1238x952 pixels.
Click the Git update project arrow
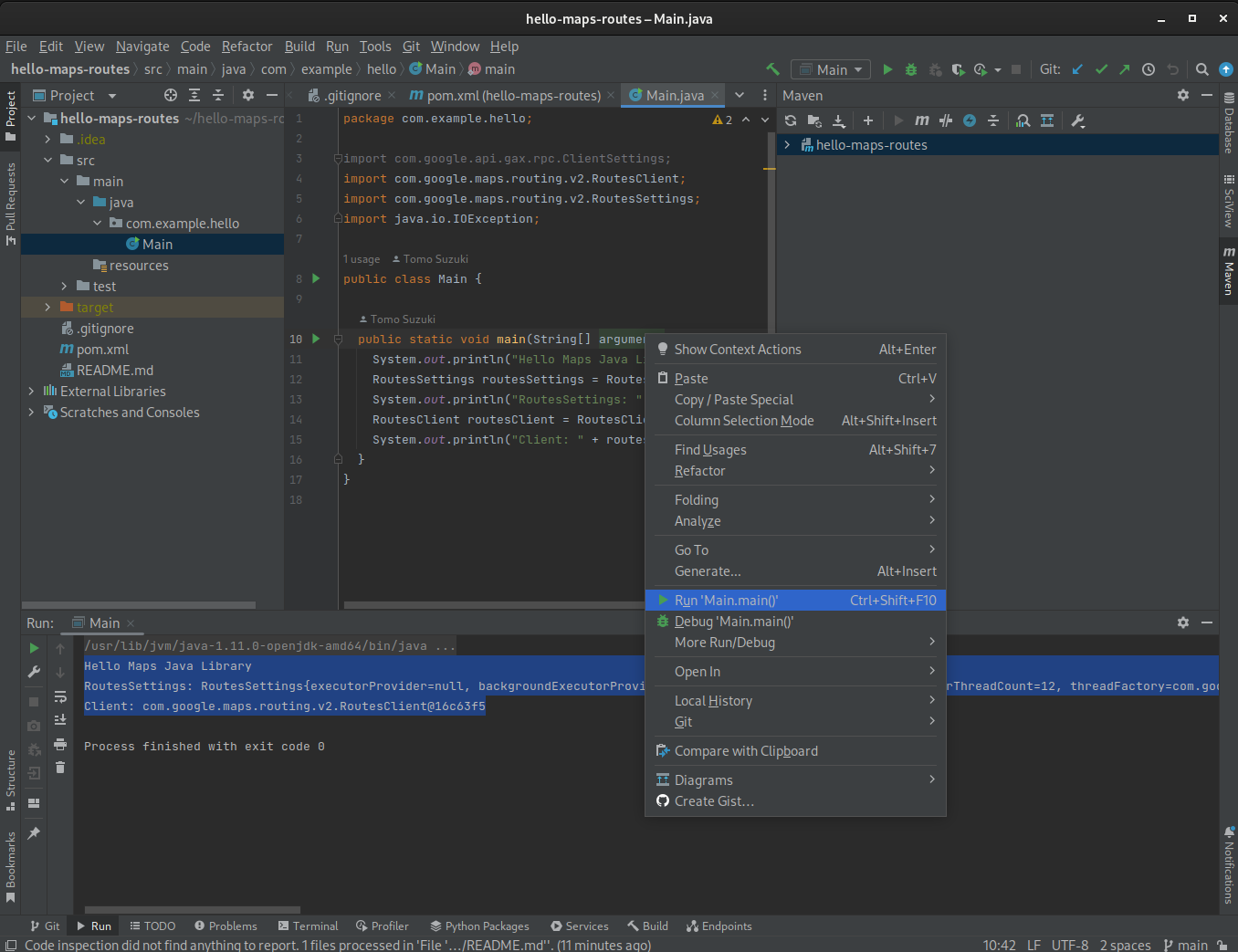click(1077, 69)
